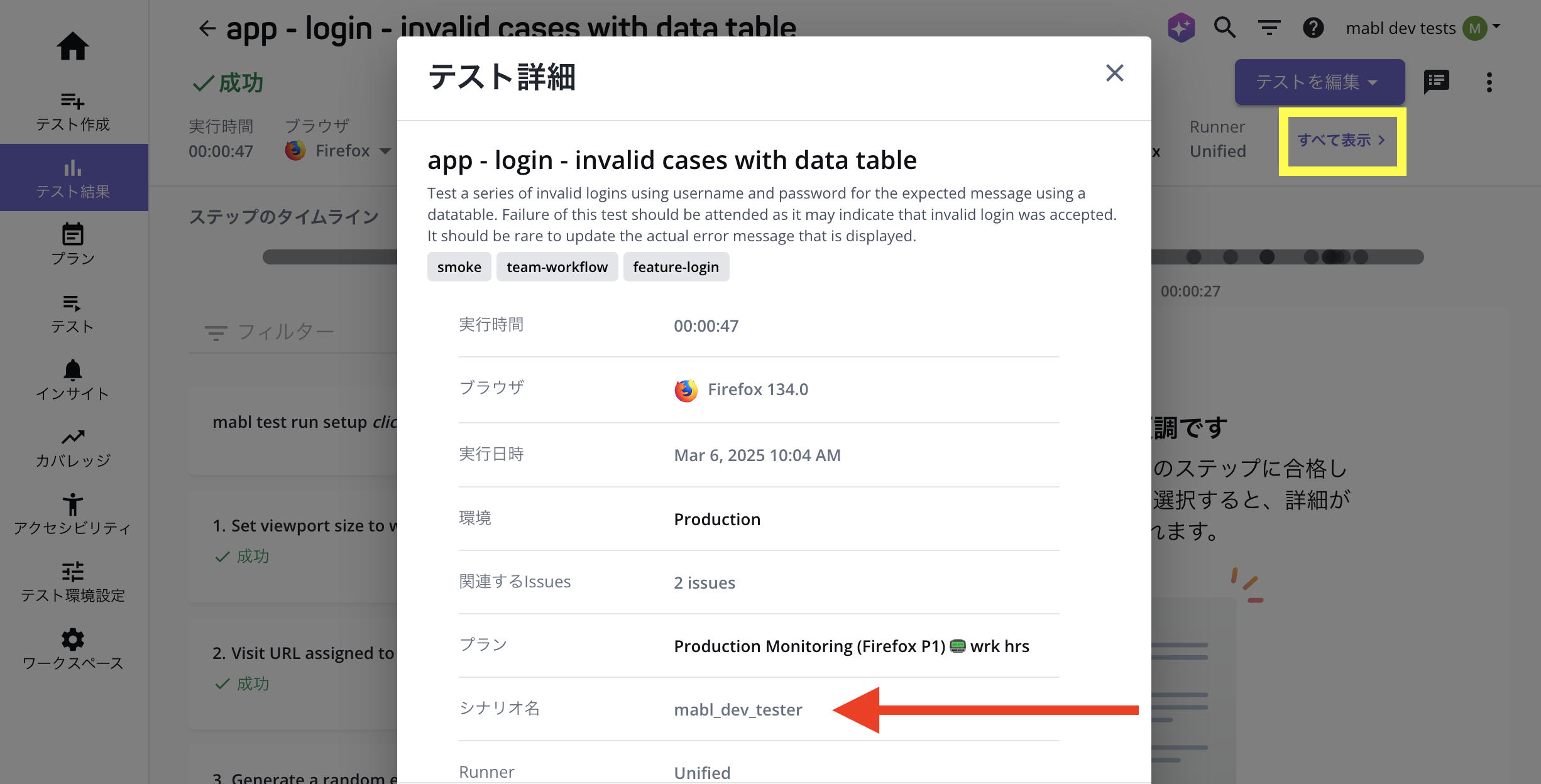Open カバレッジ trend icon

[x=73, y=447]
